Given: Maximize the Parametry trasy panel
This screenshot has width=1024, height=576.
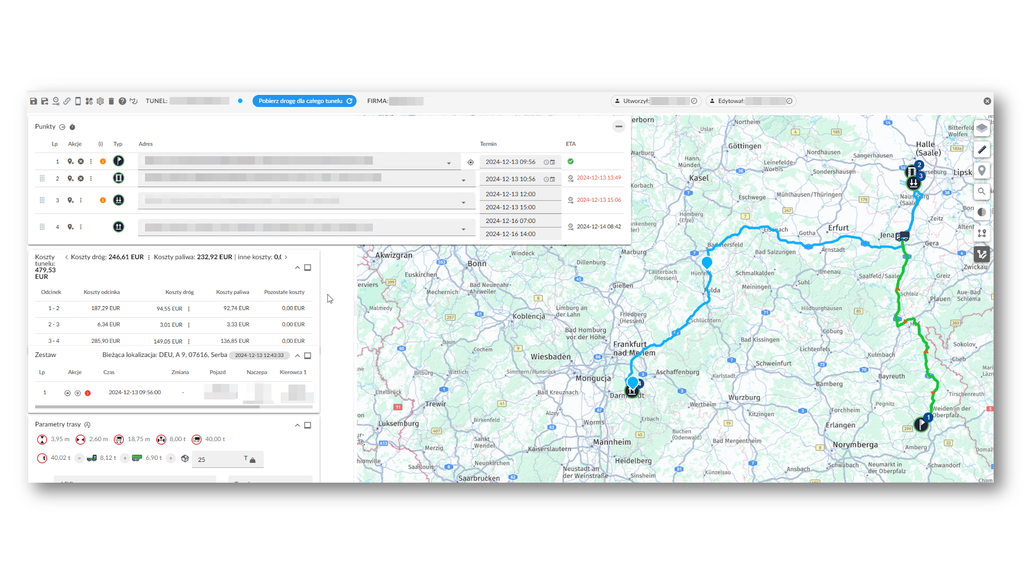Looking at the screenshot, I should click(308, 425).
